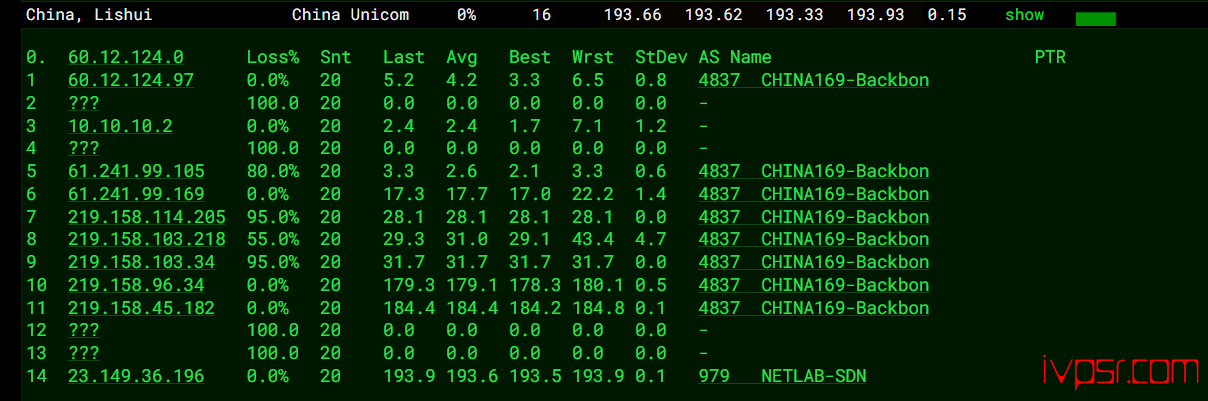Viewport: 1208px width, 401px height.
Task: Open AS 4837 CHINA169-Backbon on hop 1
Action: tap(814, 80)
